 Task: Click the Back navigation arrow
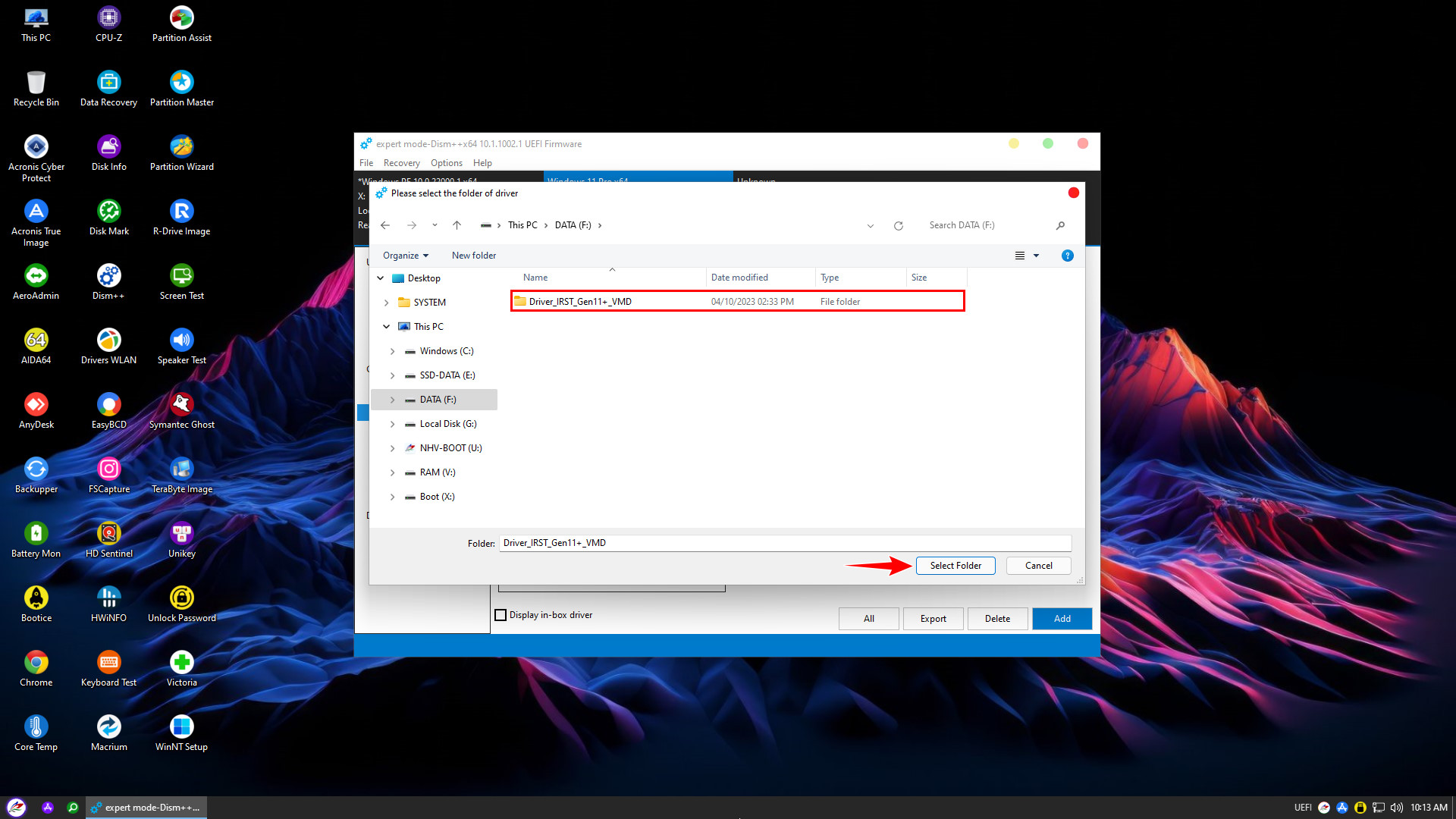tap(385, 225)
